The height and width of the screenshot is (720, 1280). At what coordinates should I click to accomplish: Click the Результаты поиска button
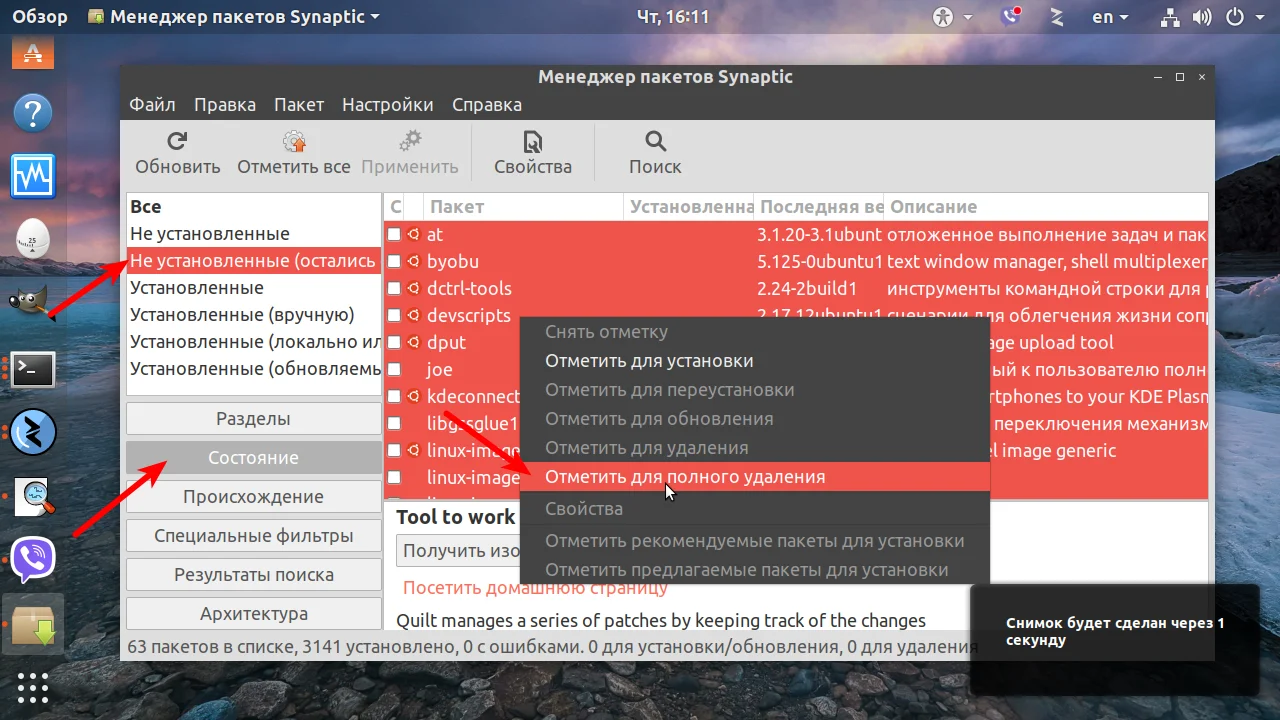(x=254, y=575)
